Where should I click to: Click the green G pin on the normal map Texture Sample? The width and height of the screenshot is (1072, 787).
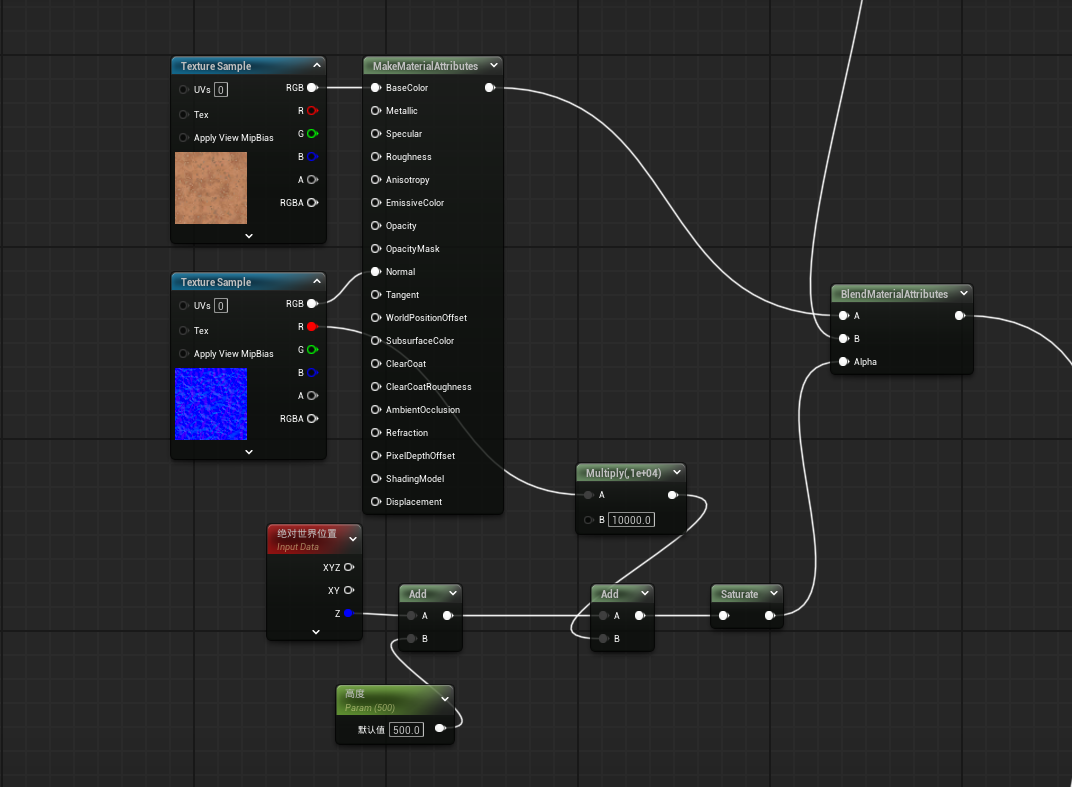coord(312,350)
